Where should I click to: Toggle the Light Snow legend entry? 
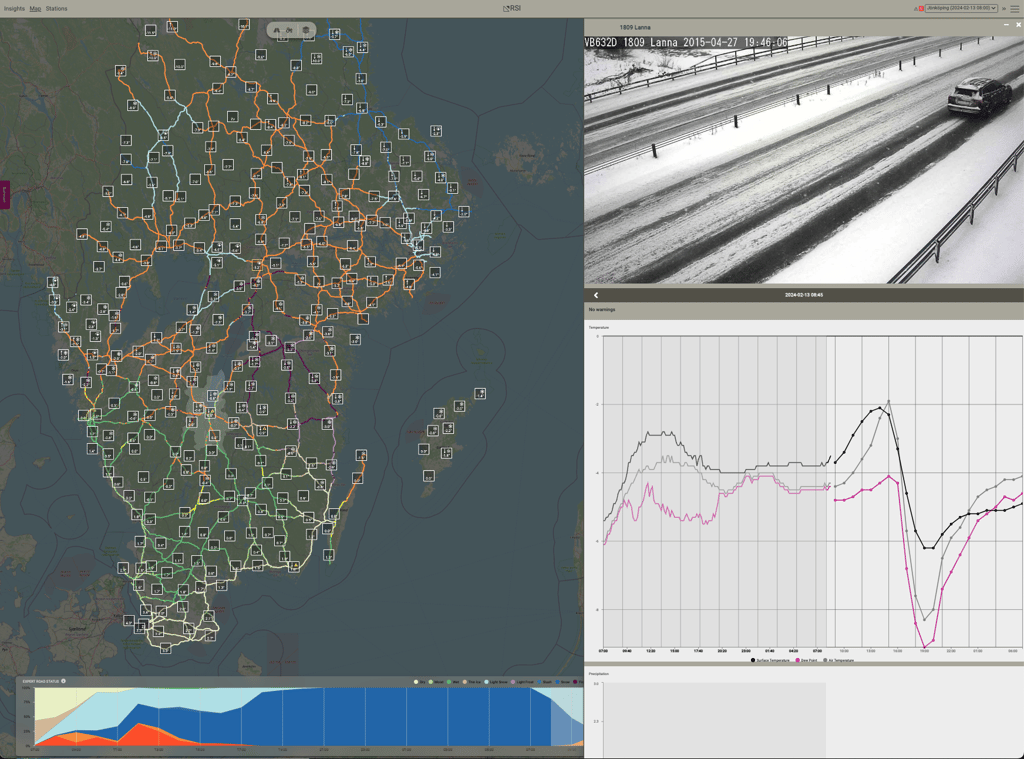(496, 682)
